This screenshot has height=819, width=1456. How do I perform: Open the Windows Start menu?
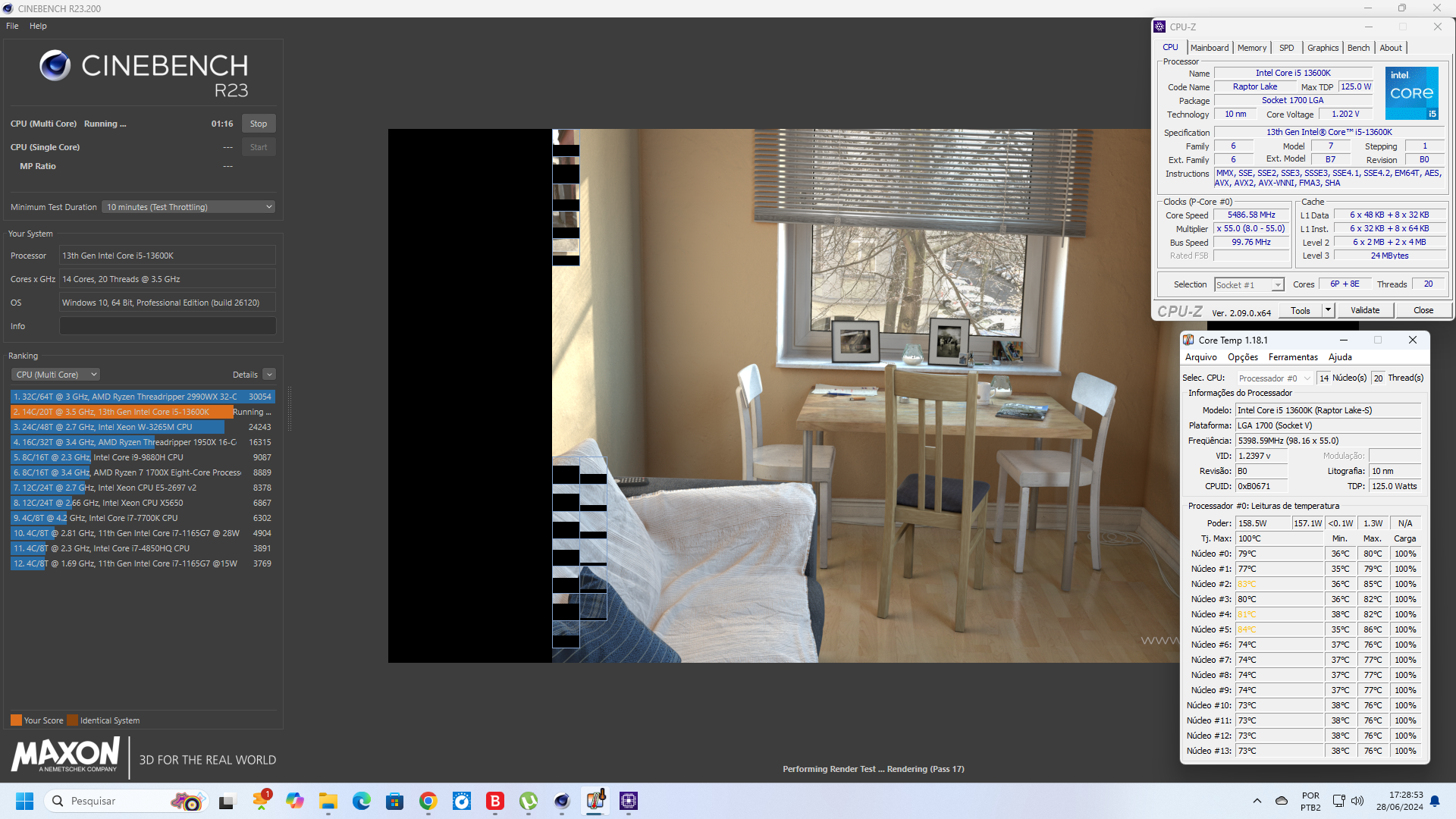pyautogui.click(x=25, y=801)
